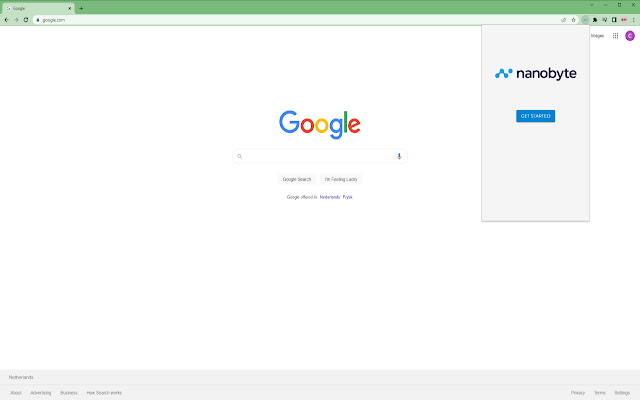Click the magnifier icon in search box
The width and height of the screenshot is (640, 400).
tap(240, 156)
